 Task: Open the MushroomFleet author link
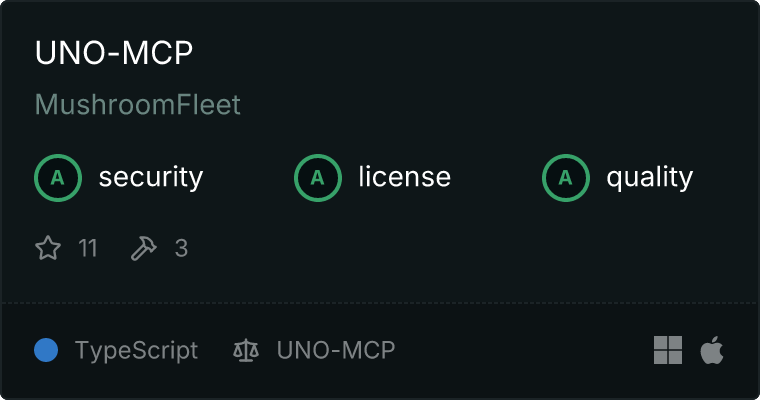pyautogui.click(x=138, y=105)
